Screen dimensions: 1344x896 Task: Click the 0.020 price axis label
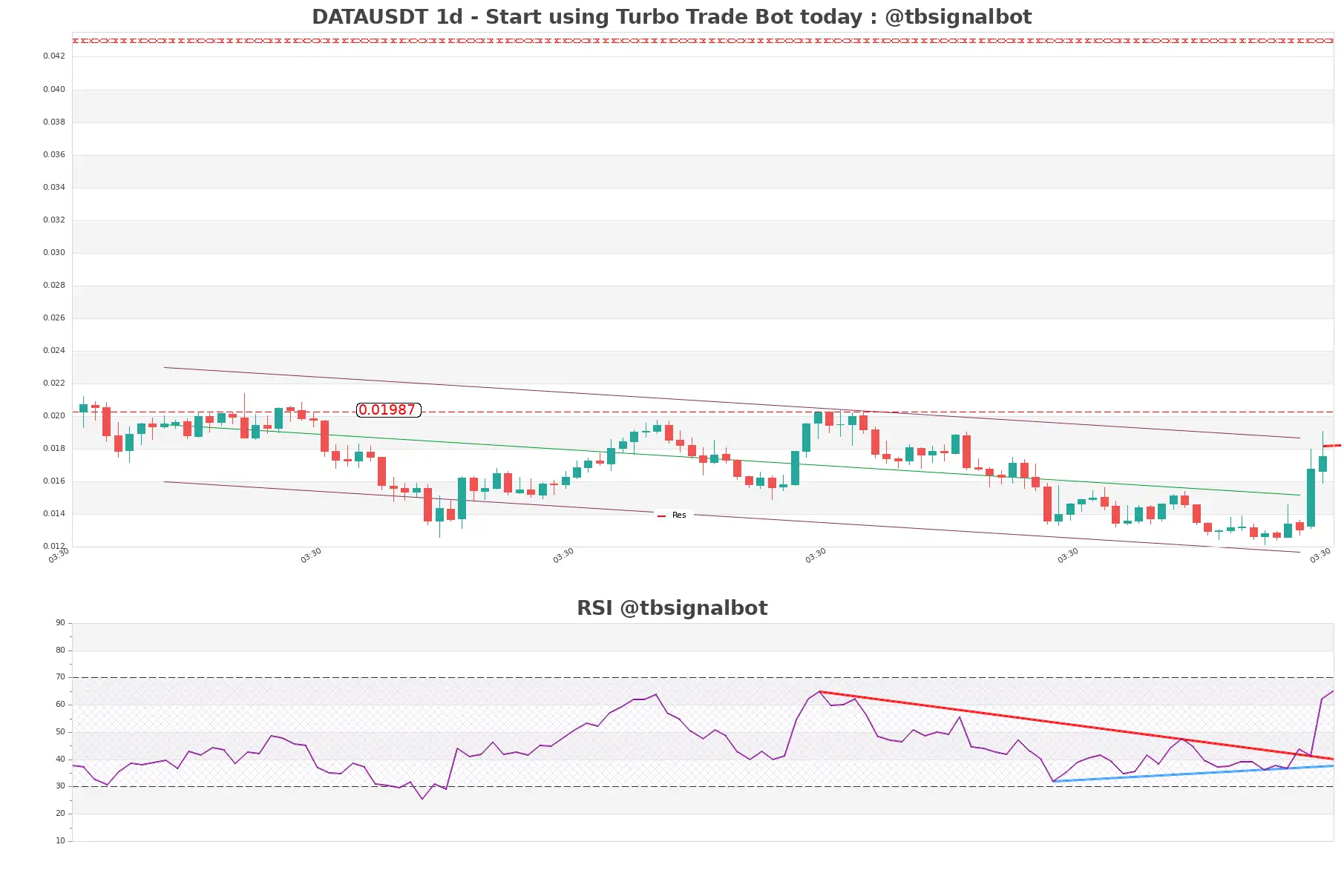pos(54,416)
